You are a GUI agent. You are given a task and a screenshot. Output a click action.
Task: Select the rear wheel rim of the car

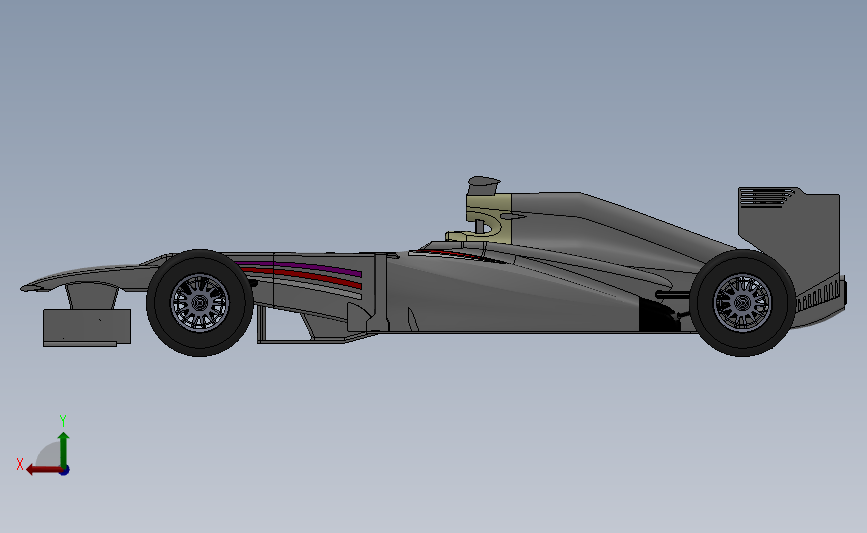tap(743, 303)
